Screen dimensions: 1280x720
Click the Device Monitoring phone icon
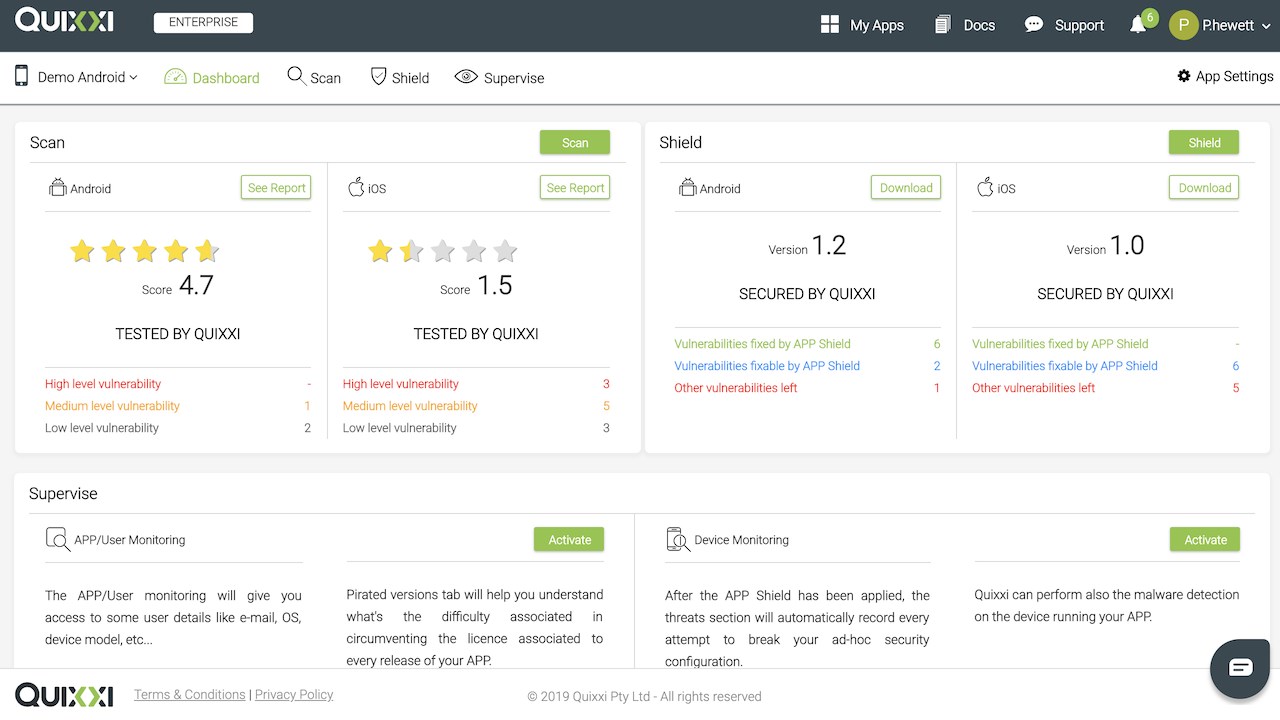click(678, 540)
